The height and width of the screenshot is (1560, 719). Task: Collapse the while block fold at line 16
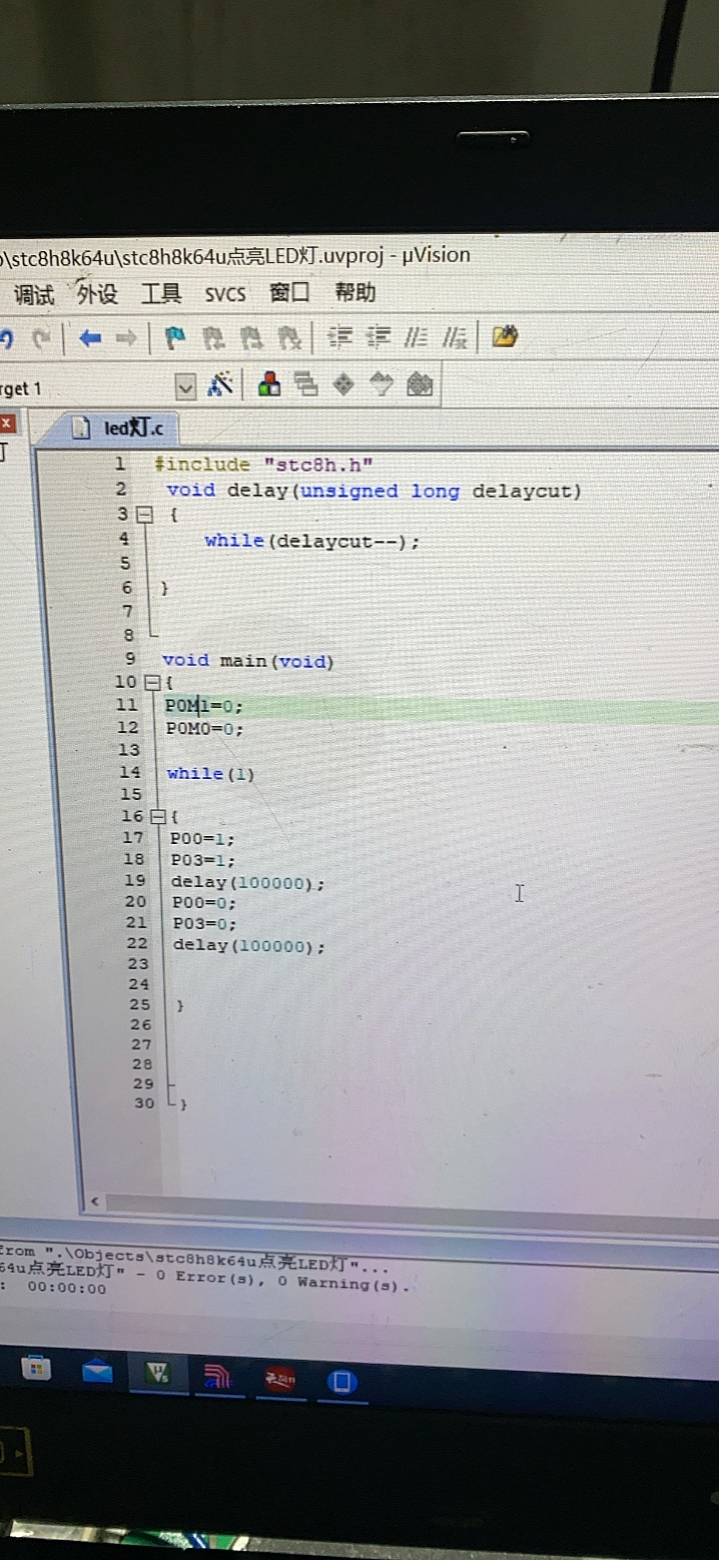pos(157,817)
